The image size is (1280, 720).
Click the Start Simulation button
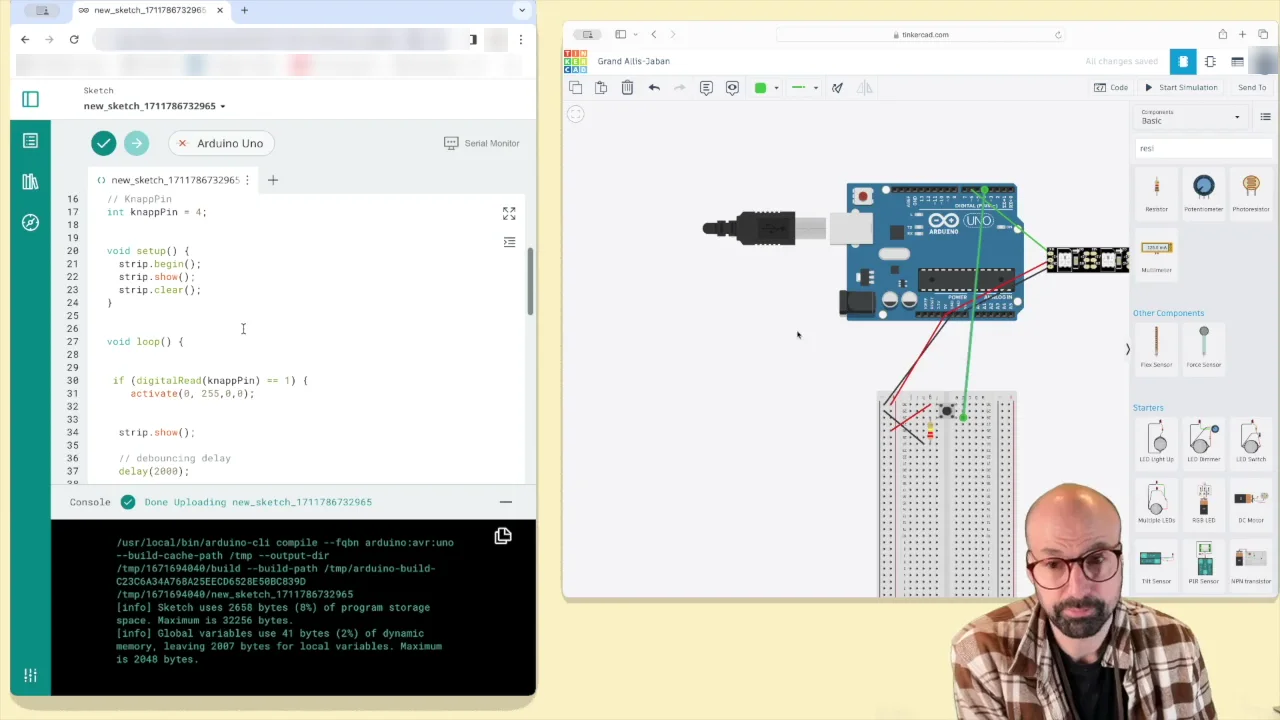pos(1181,88)
